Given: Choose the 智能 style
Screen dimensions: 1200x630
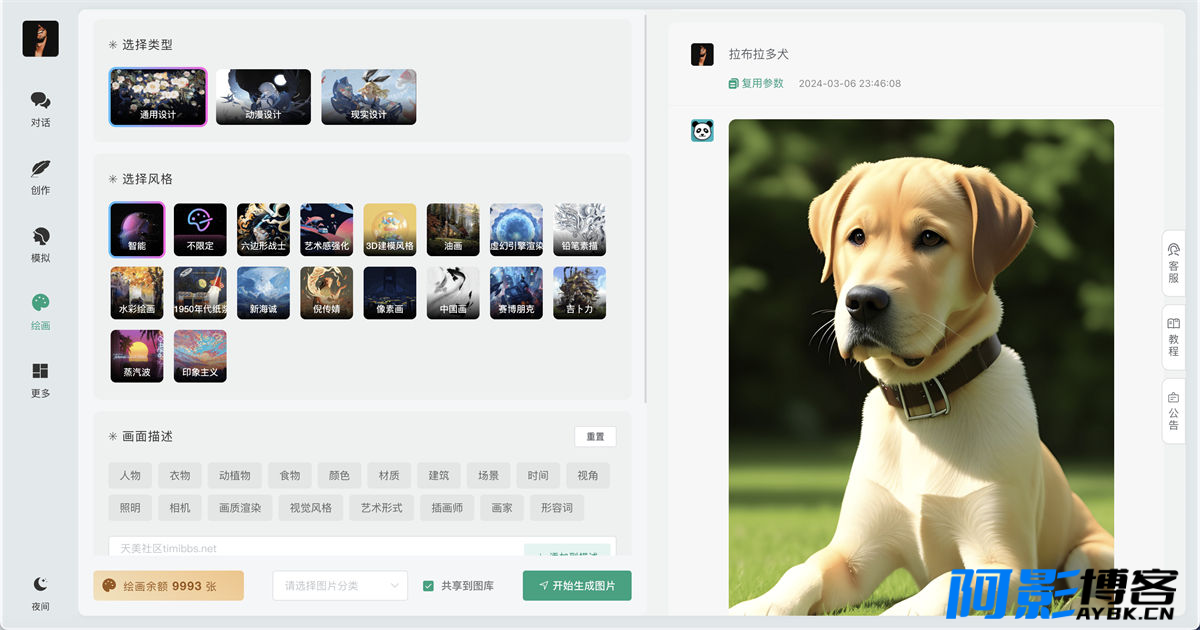Looking at the screenshot, I should tap(137, 230).
